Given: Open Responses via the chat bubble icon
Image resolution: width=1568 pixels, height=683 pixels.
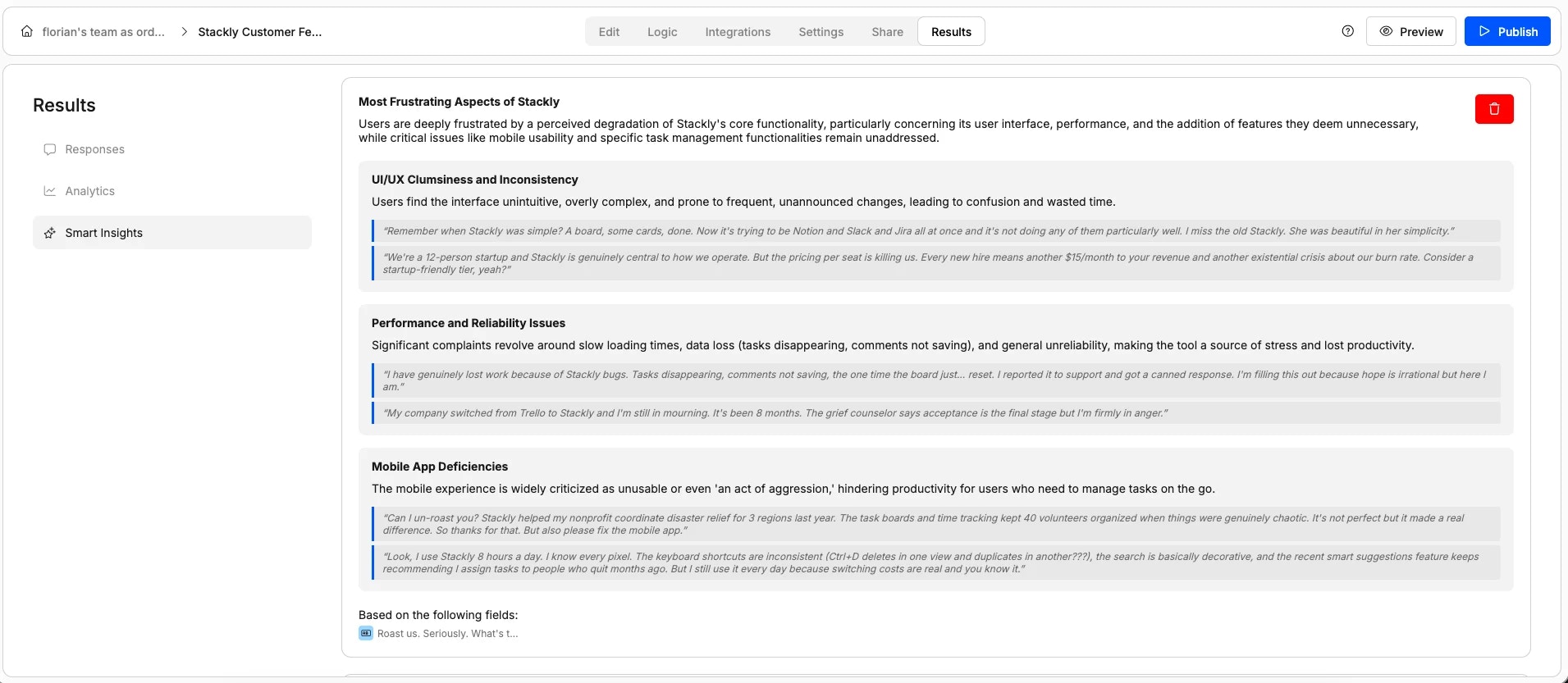Looking at the screenshot, I should pos(50,149).
